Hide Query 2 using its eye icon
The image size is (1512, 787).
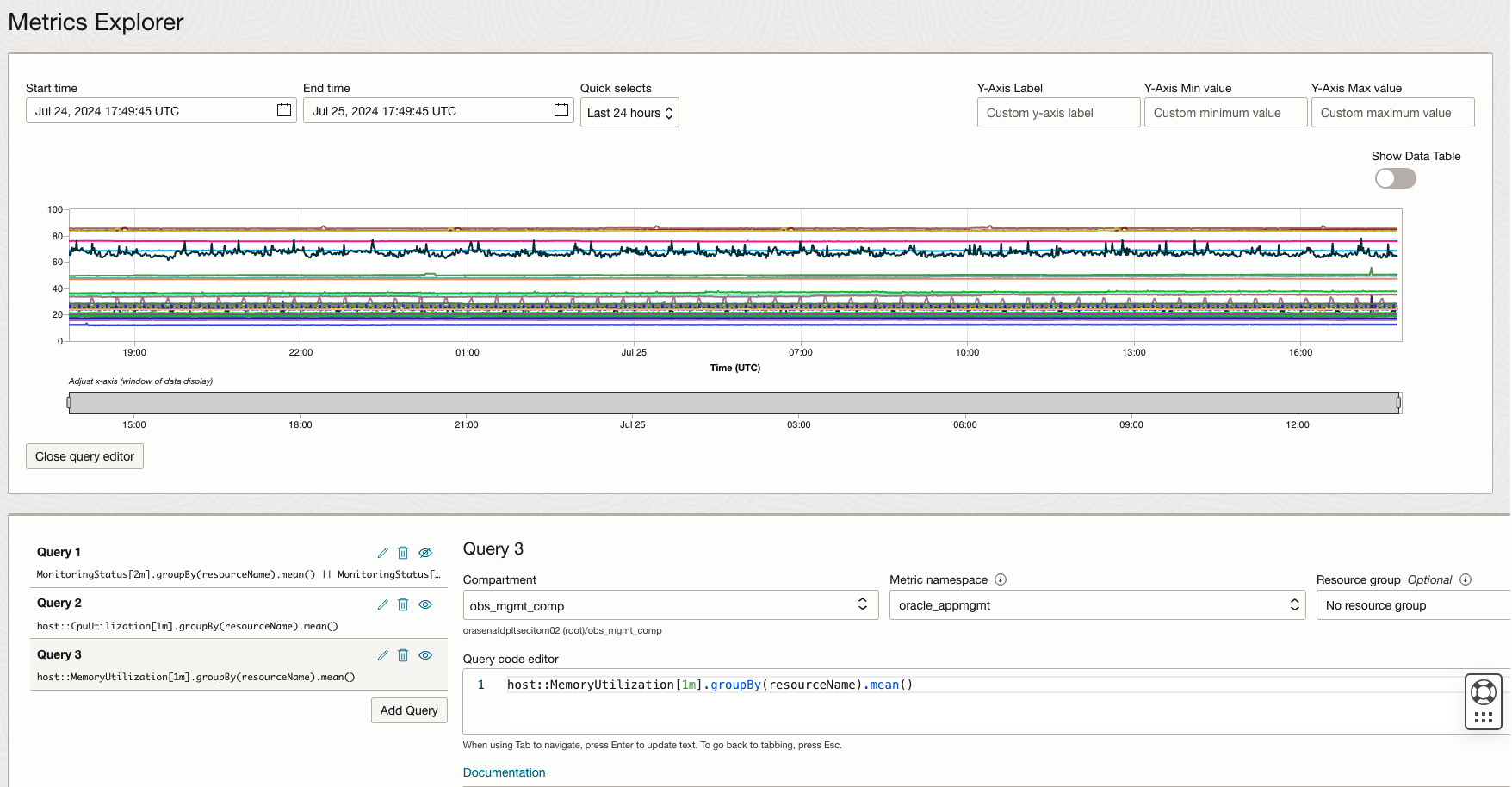[x=425, y=604]
